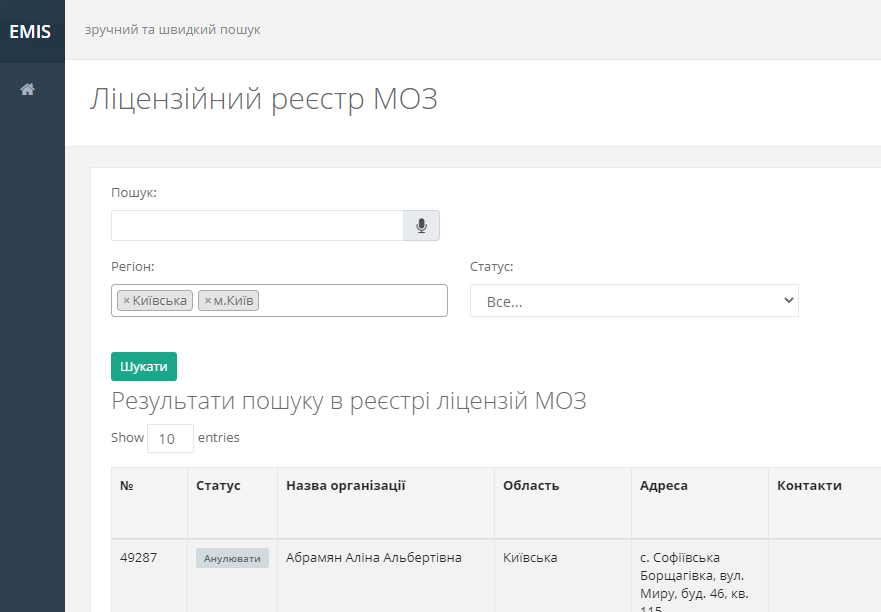Open the Статус dropdown showing Все...
This screenshot has height=612, width=881.
(634, 301)
